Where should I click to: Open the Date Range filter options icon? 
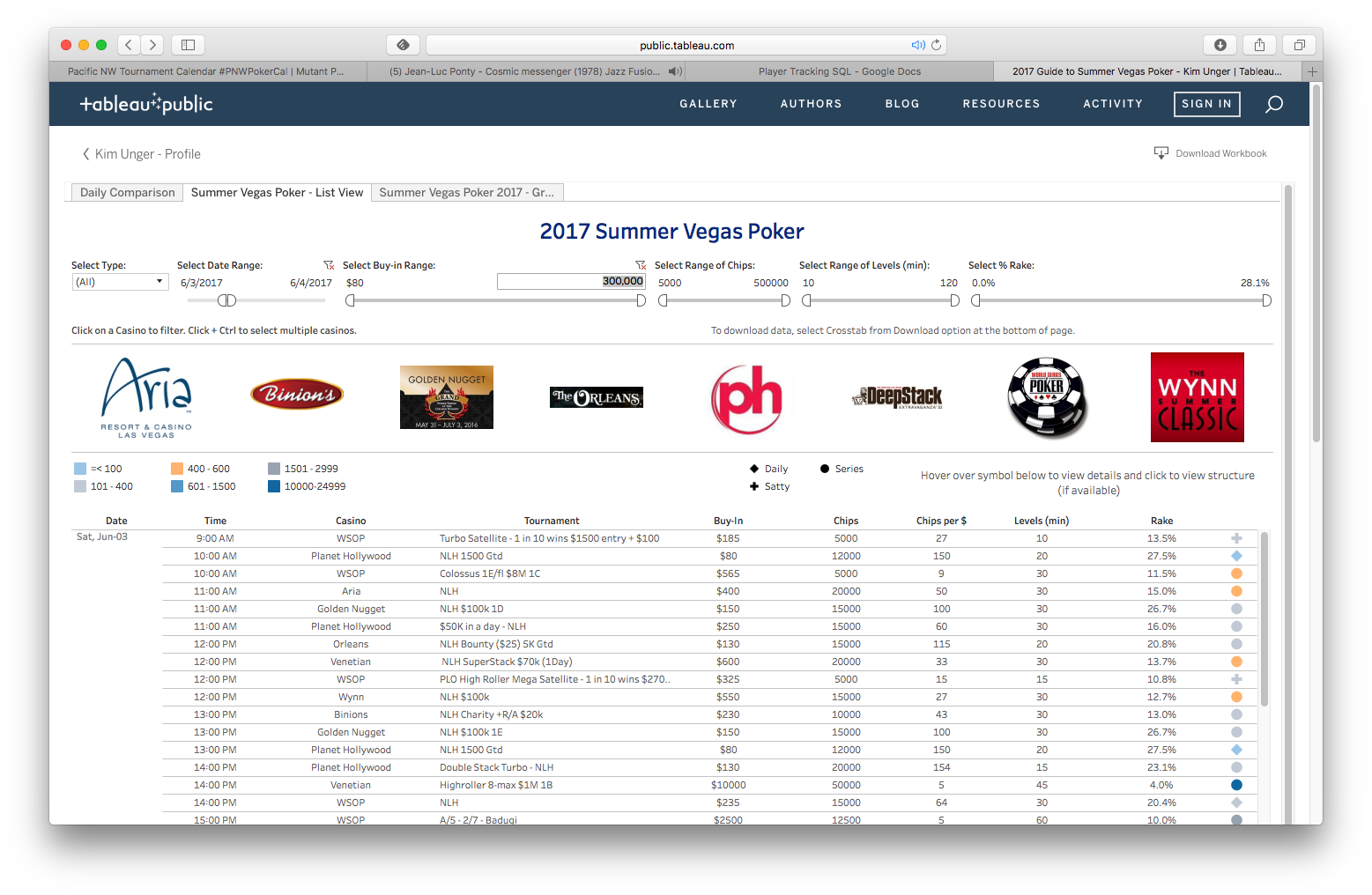(x=329, y=265)
